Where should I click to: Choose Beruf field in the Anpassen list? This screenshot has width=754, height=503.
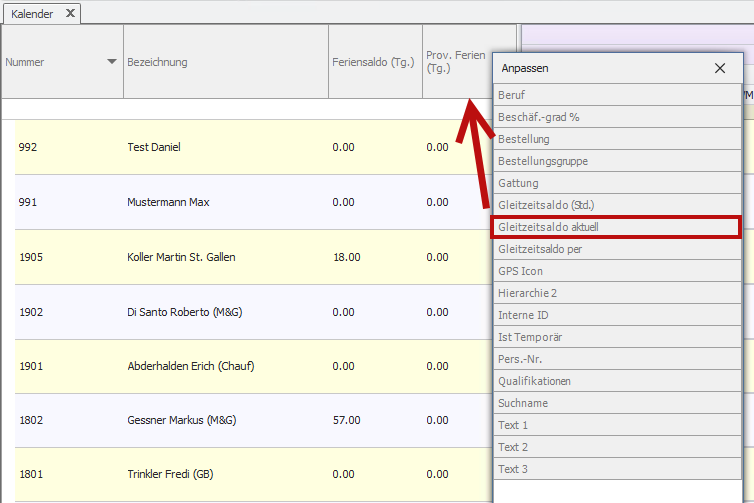pyautogui.click(x=617, y=95)
